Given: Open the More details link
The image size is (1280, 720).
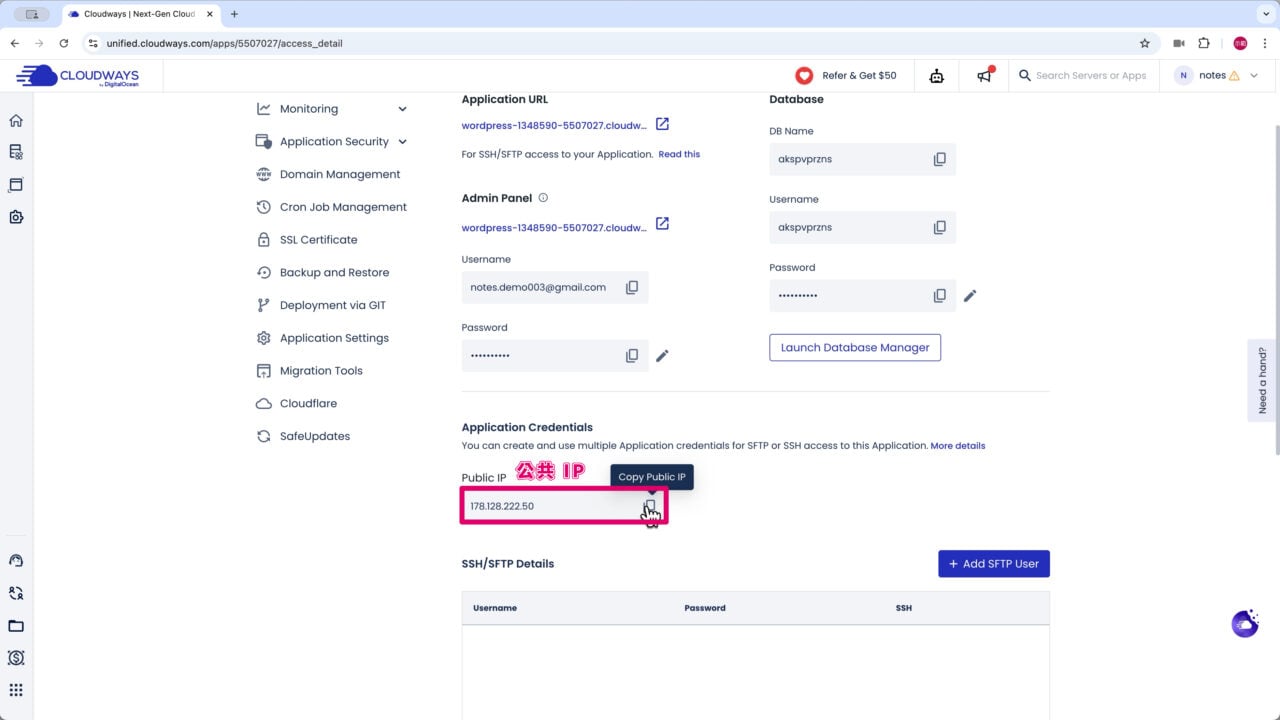Looking at the screenshot, I should 957,446.
